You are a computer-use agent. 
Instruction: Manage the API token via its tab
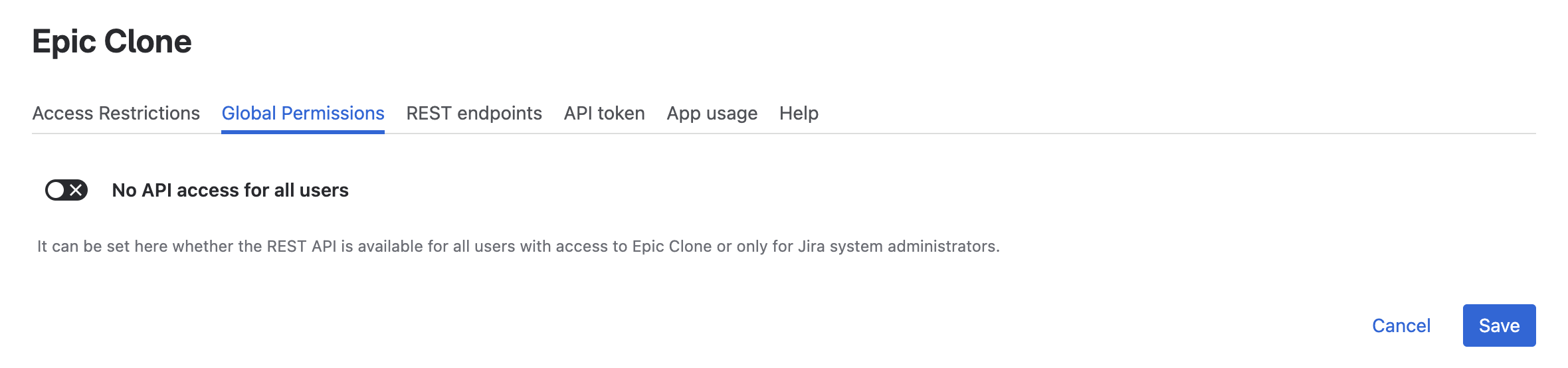tap(604, 114)
